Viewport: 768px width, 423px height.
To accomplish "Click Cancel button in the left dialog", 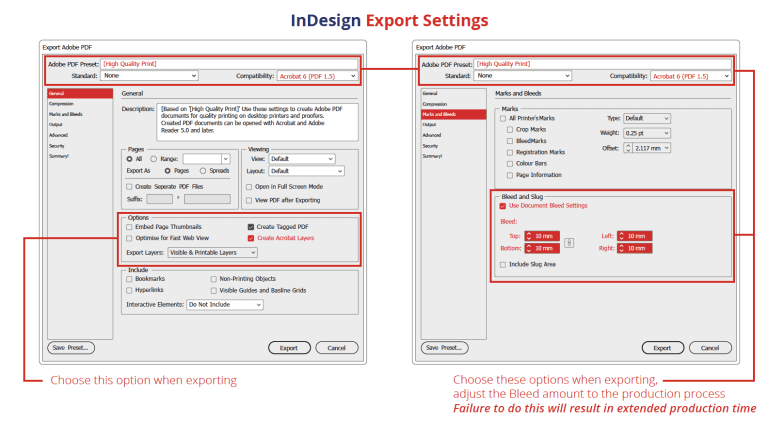I will tap(336, 348).
